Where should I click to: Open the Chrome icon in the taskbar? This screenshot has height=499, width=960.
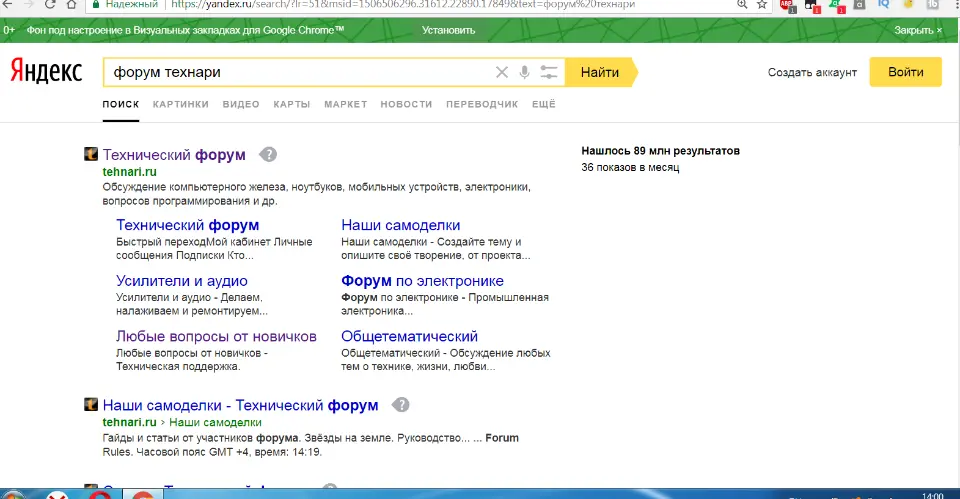point(143,494)
